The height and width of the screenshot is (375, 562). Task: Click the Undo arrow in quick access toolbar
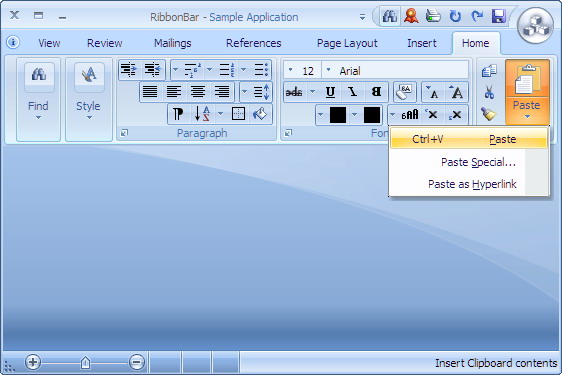[x=455, y=16]
